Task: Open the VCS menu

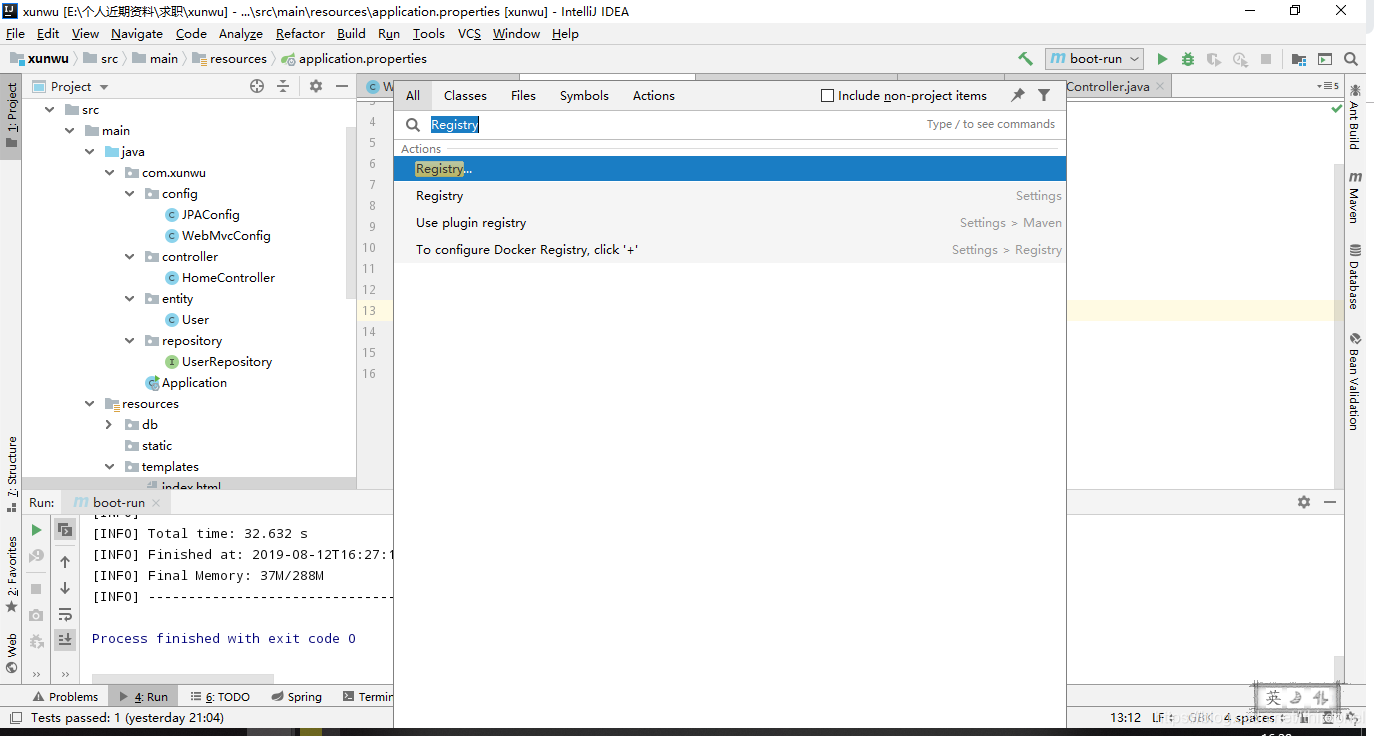Action: click(469, 33)
